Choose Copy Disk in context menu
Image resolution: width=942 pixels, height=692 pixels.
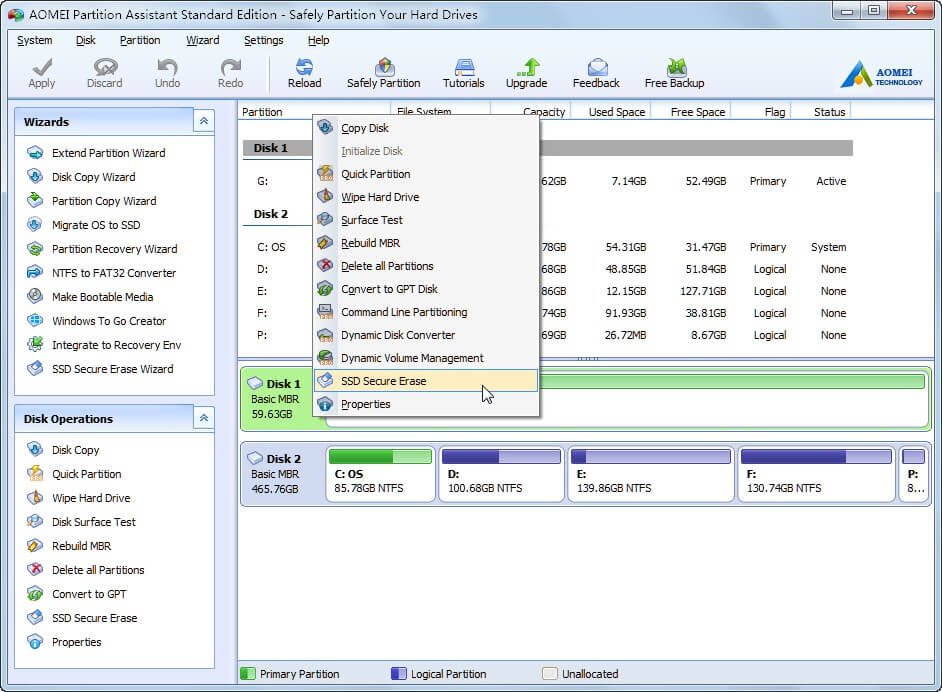tap(426, 128)
